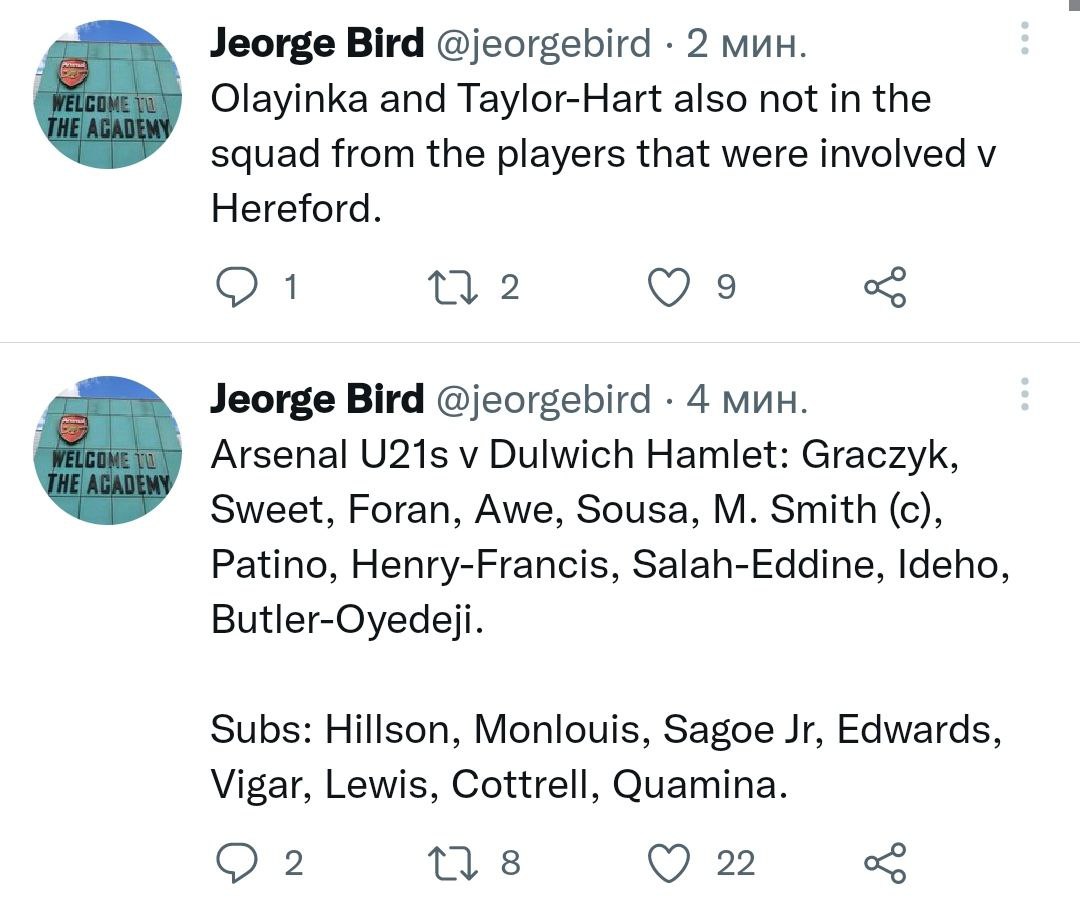Open Jeorge Bird's avatar on first tweet
The image size is (1080, 904).
pos(106,94)
